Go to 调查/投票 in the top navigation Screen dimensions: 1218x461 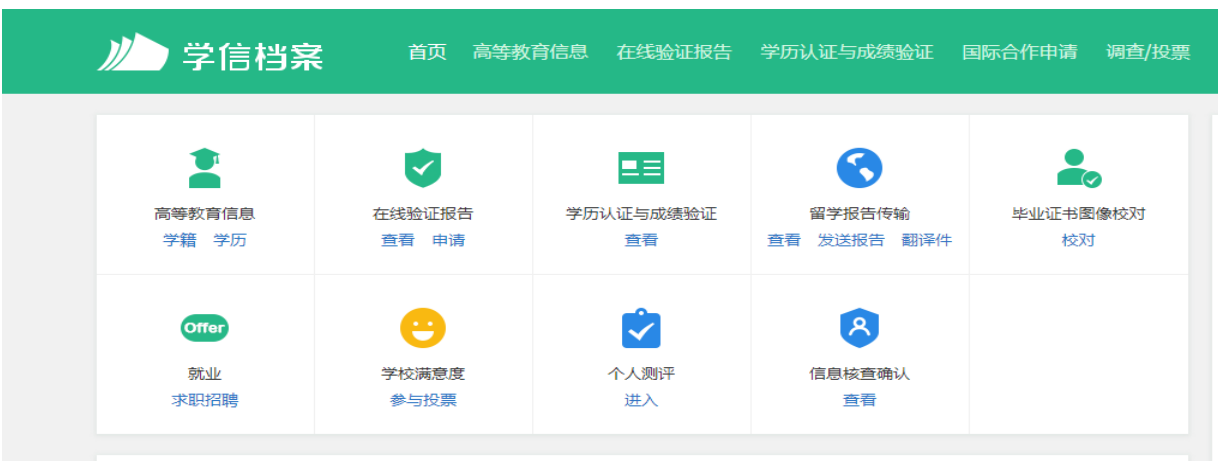click(1148, 52)
